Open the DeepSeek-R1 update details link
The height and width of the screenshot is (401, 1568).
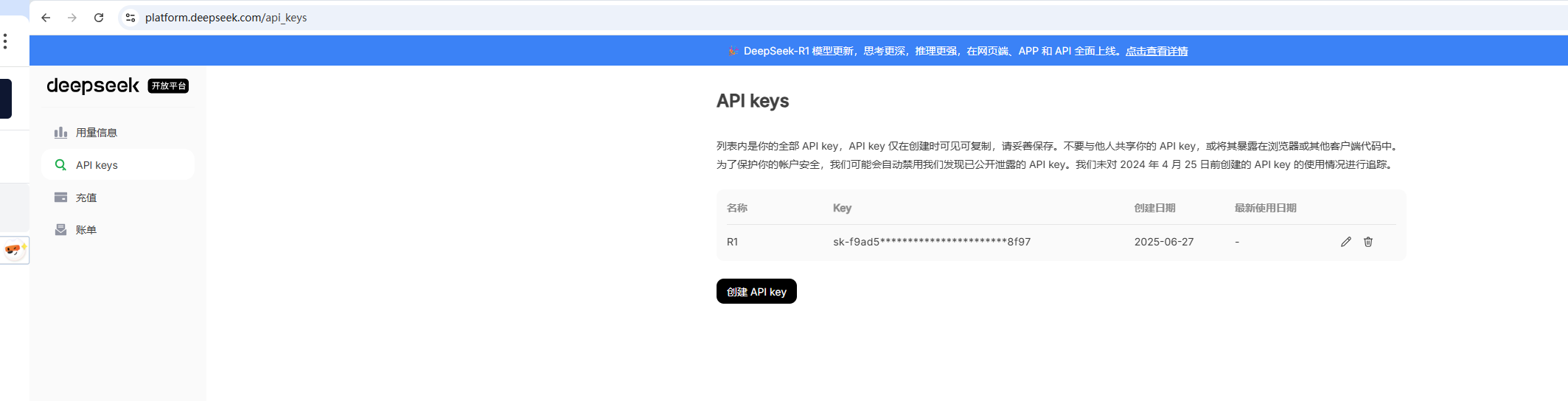tap(1157, 51)
